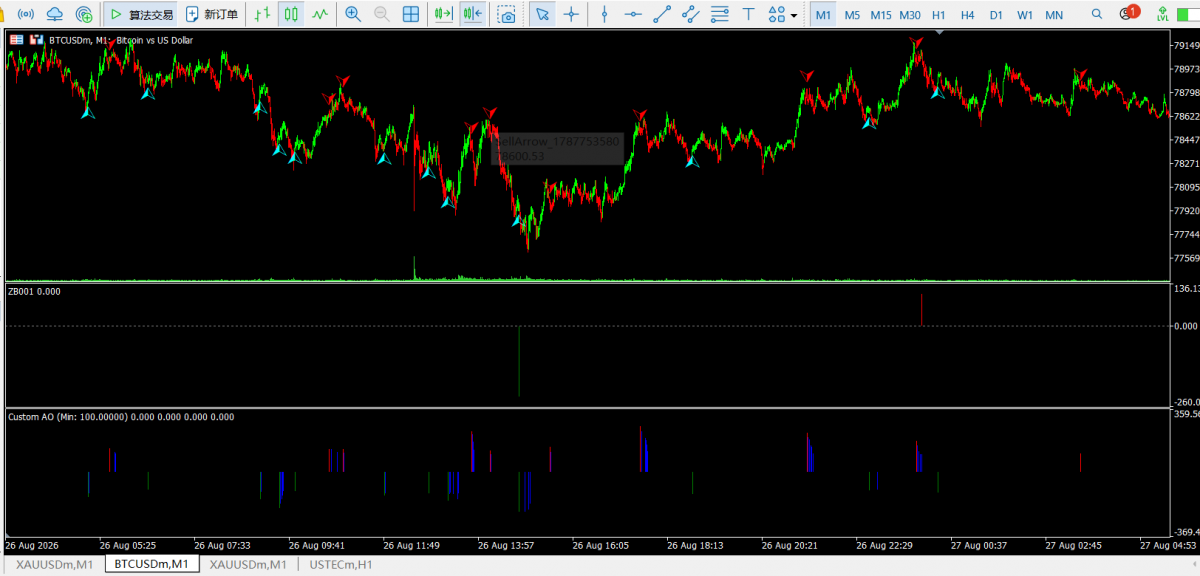Open the signals broadcast icon

pyautogui.click(x=26, y=15)
